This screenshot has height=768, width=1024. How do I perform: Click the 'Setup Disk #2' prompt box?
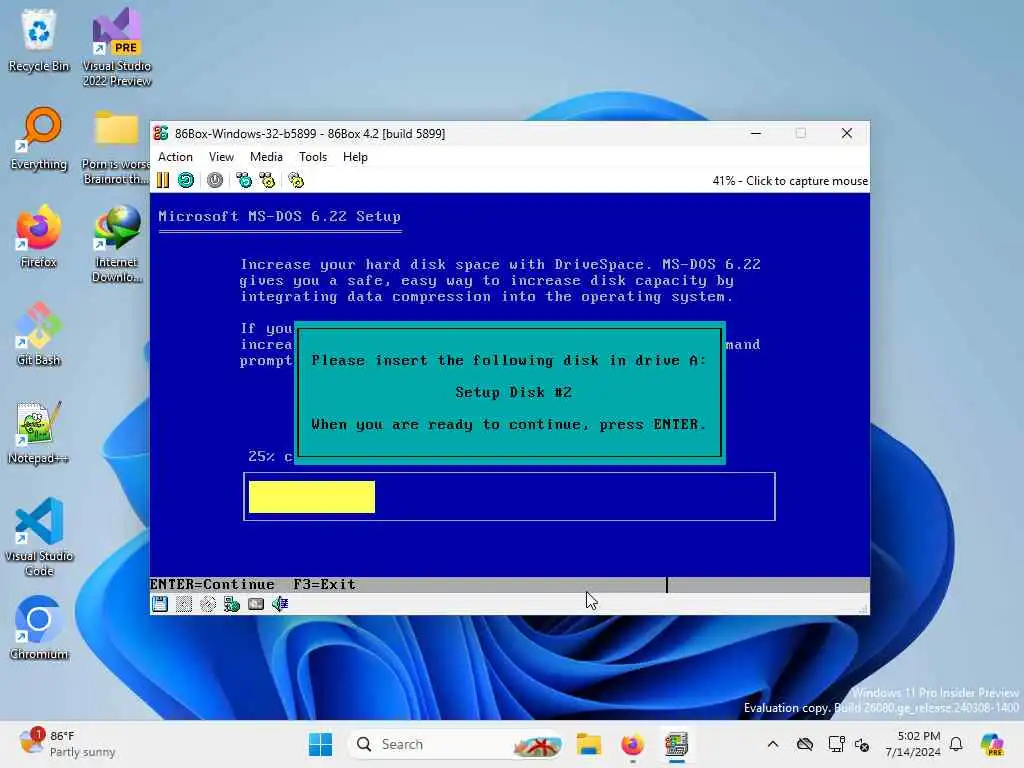[509, 392]
